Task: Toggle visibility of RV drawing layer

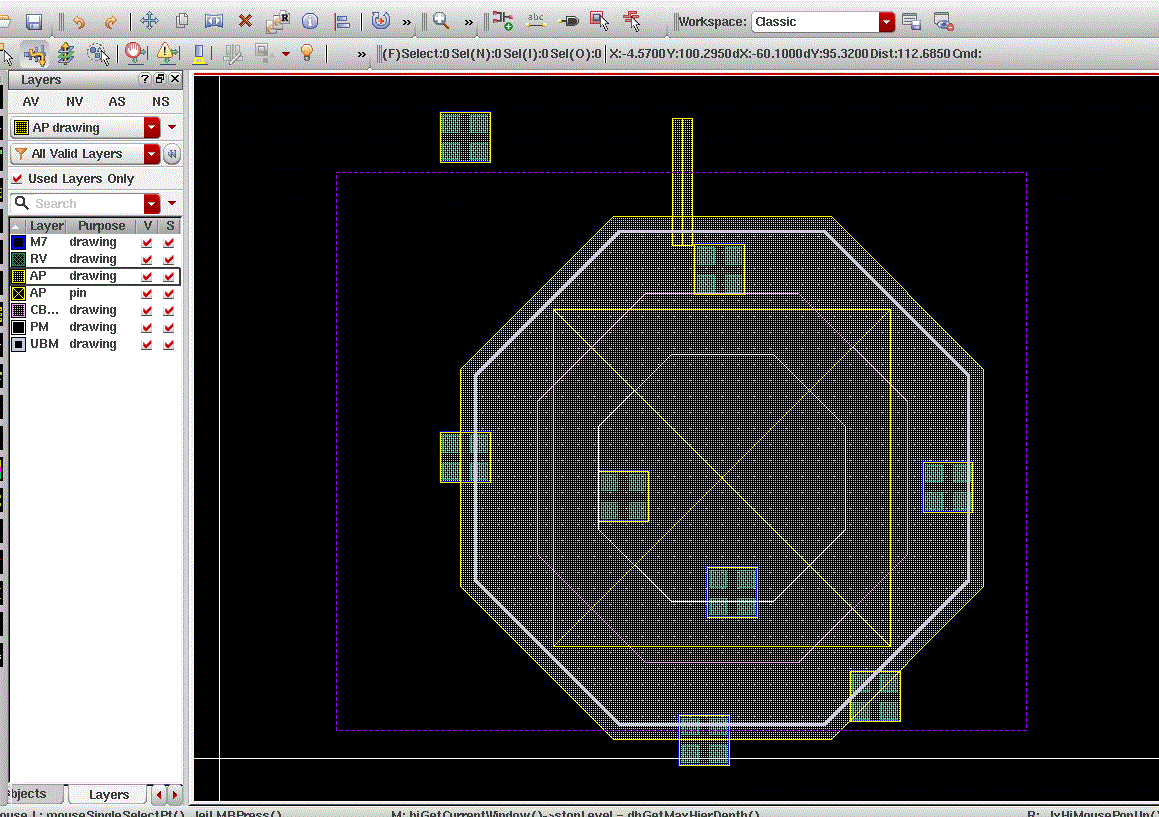Action: (x=147, y=260)
